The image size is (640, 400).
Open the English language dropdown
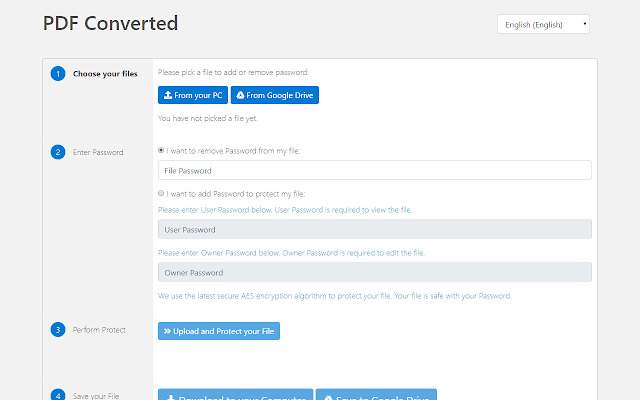543,24
